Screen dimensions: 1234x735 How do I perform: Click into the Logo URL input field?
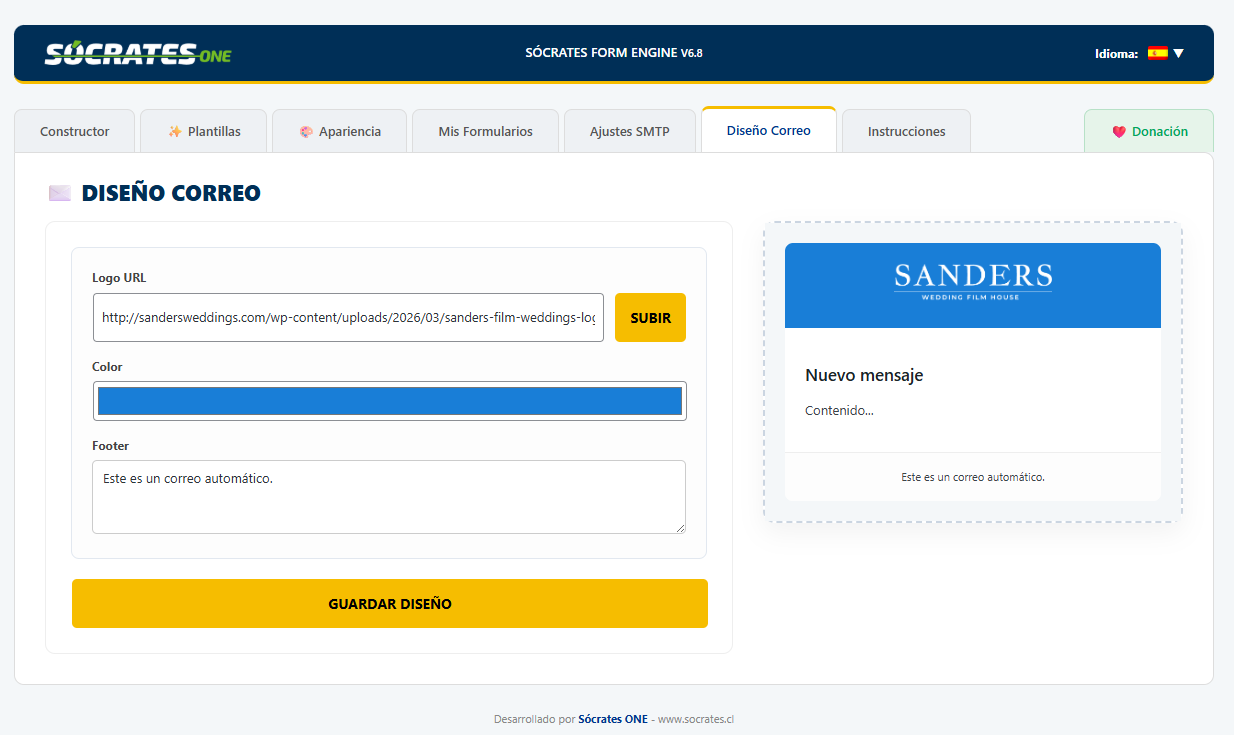point(348,318)
